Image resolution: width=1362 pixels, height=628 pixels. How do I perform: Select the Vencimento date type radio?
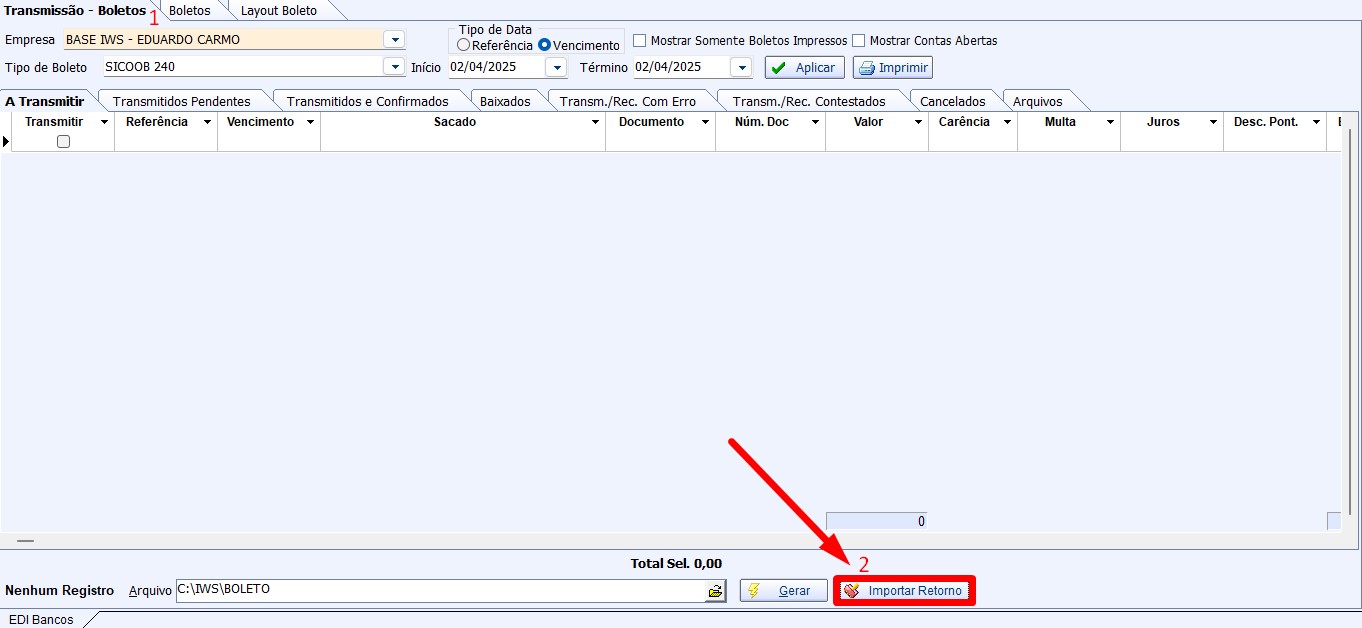[x=545, y=45]
